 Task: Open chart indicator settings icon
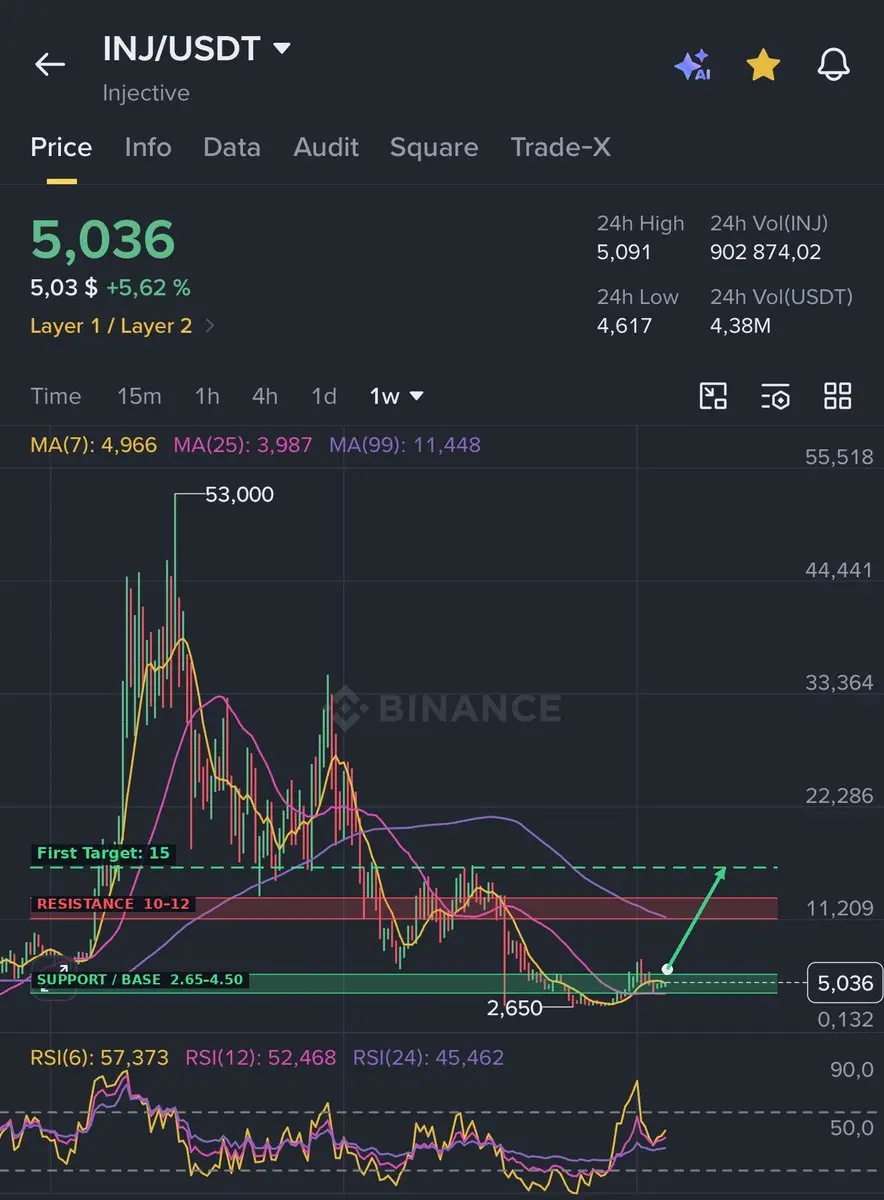click(x=775, y=397)
